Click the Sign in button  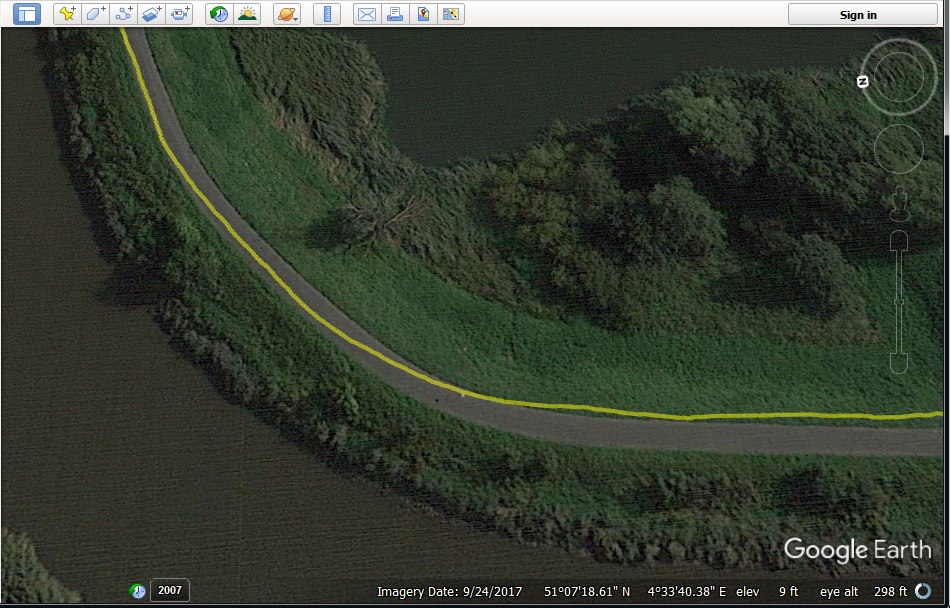pos(863,15)
